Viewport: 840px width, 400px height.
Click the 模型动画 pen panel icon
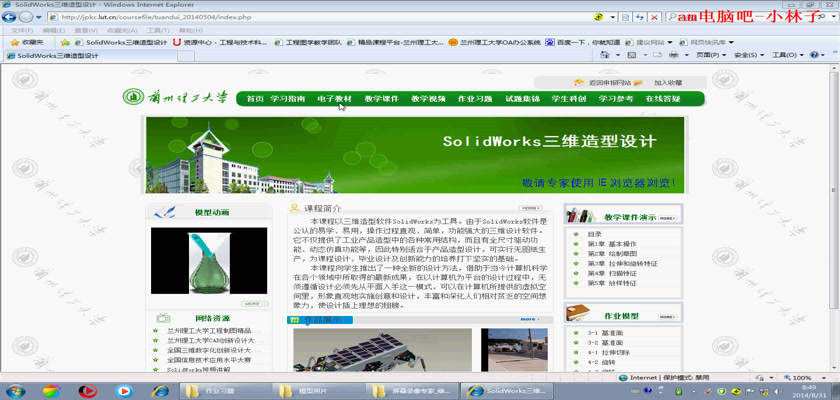click(x=164, y=213)
